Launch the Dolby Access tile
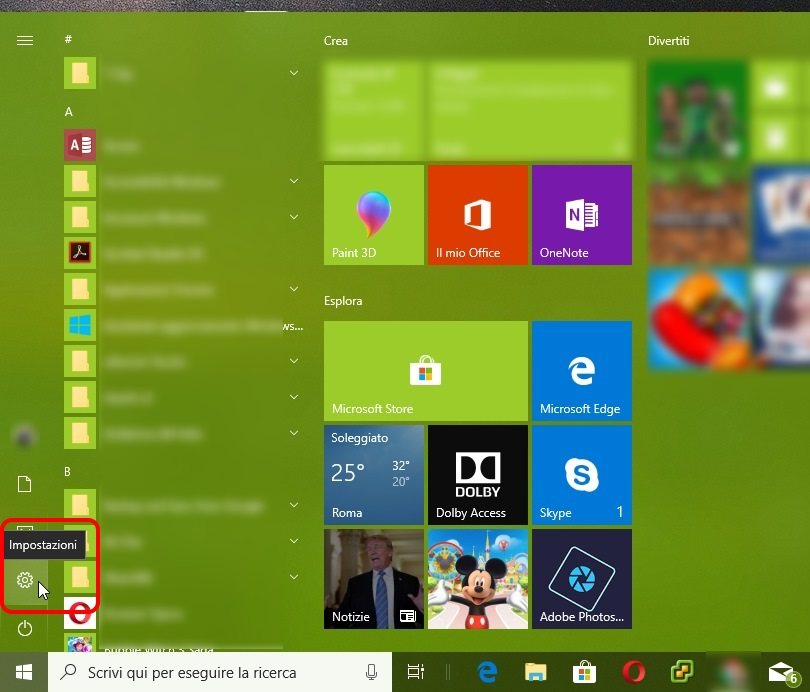Image resolution: width=810 pixels, height=692 pixels. click(x=477, y=474)
